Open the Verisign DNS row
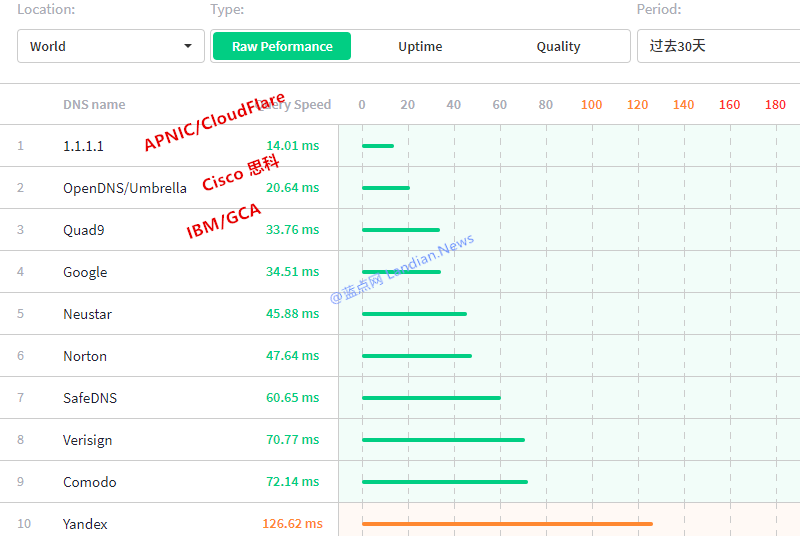 tap(87, 440)
